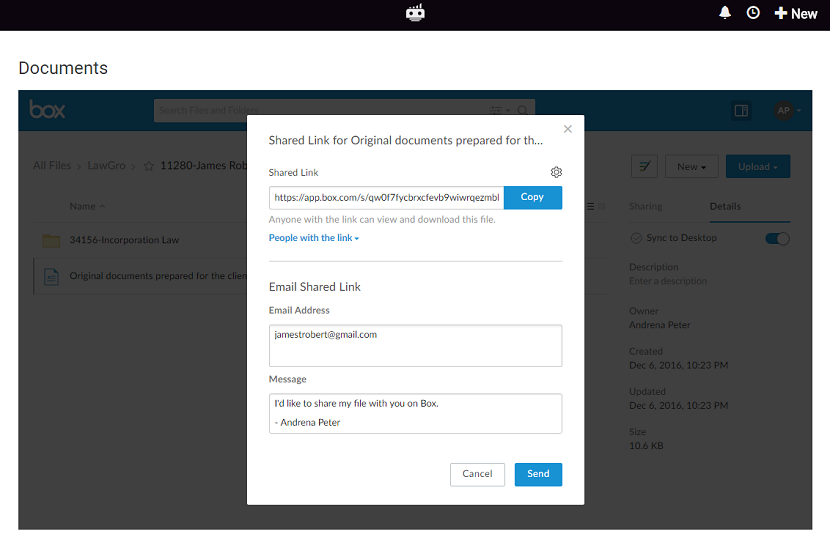This screenshot has width=830, height=537.
Task: Go to LawGro breadcrumb
Action: (x=106, y=165)
